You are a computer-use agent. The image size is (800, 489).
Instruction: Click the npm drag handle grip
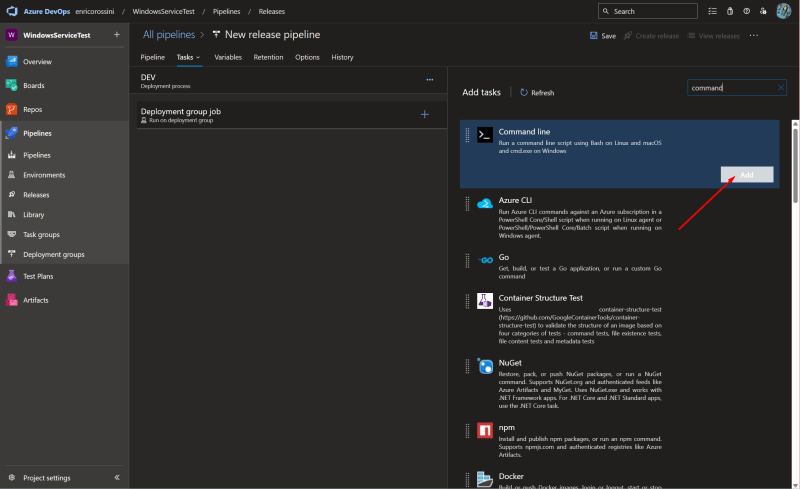tap(467, 431)
